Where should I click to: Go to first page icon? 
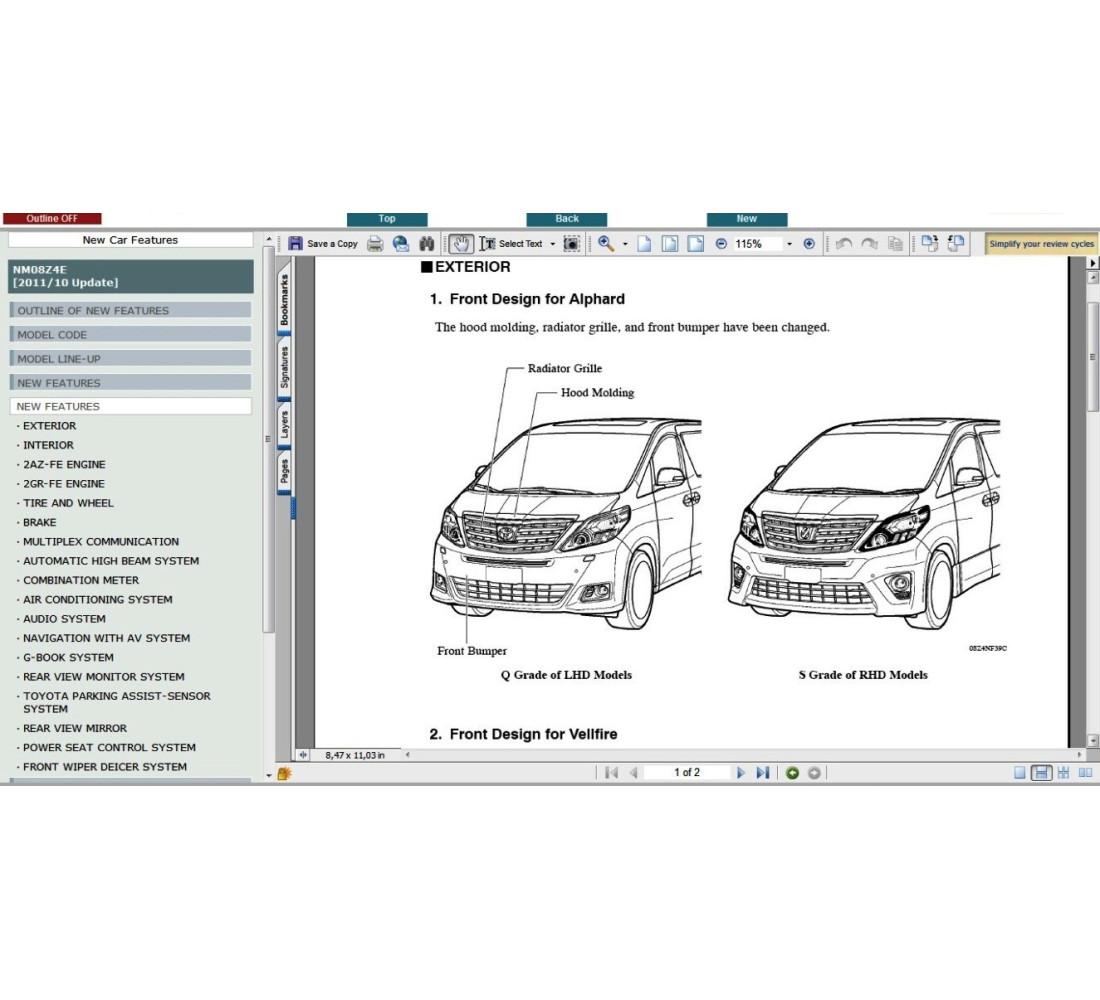coord(612,773)
